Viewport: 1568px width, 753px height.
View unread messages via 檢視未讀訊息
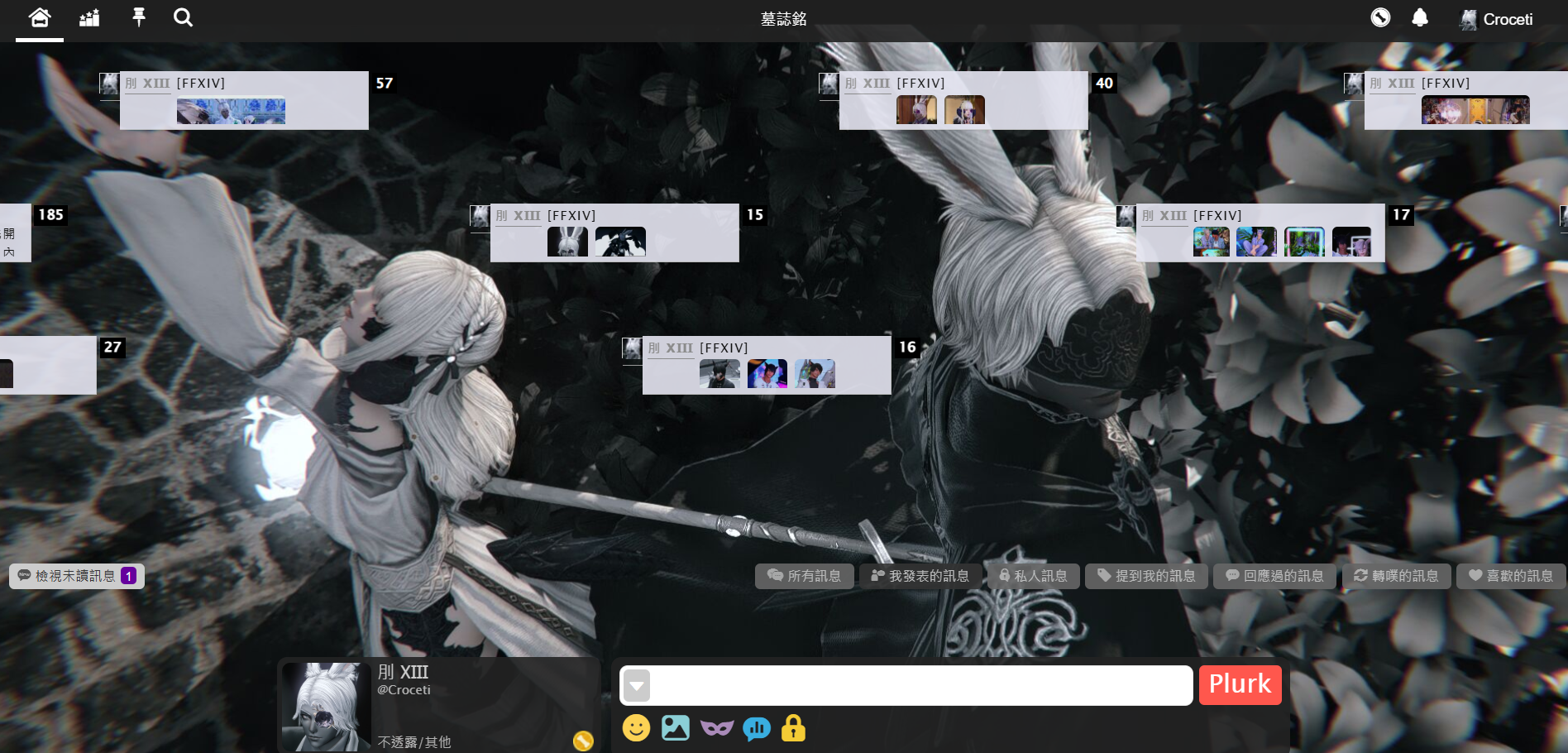pyautogui.click(x=77, y=576)
